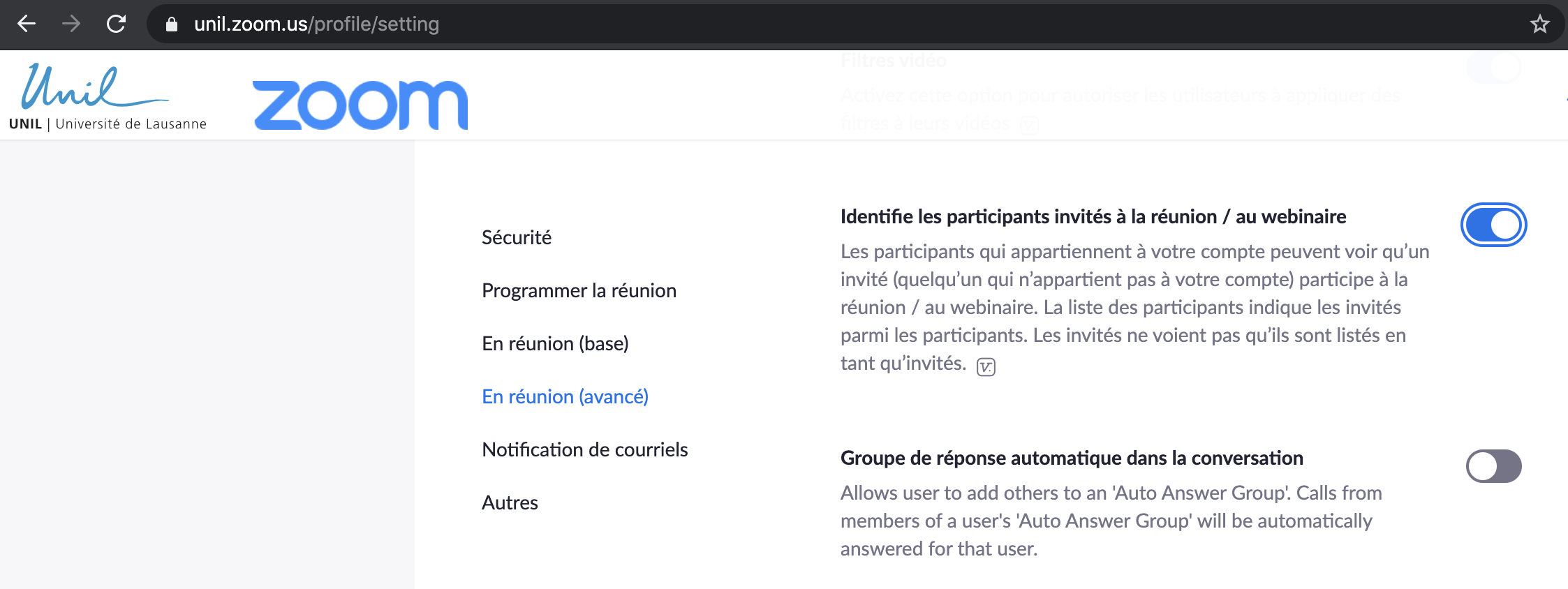Go to Programmer la réunion section

pos(579,290)
